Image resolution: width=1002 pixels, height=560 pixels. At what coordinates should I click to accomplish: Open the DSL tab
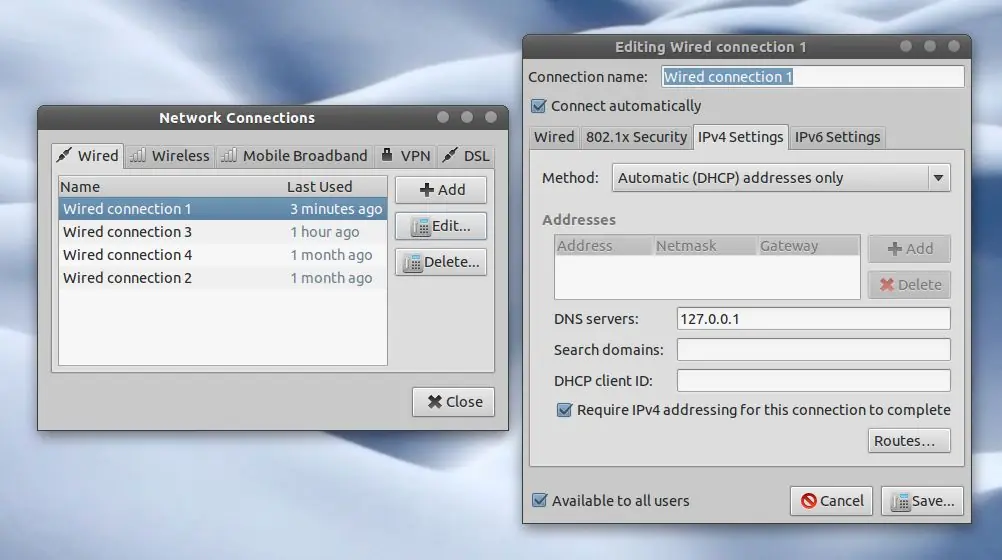[465, 156]
